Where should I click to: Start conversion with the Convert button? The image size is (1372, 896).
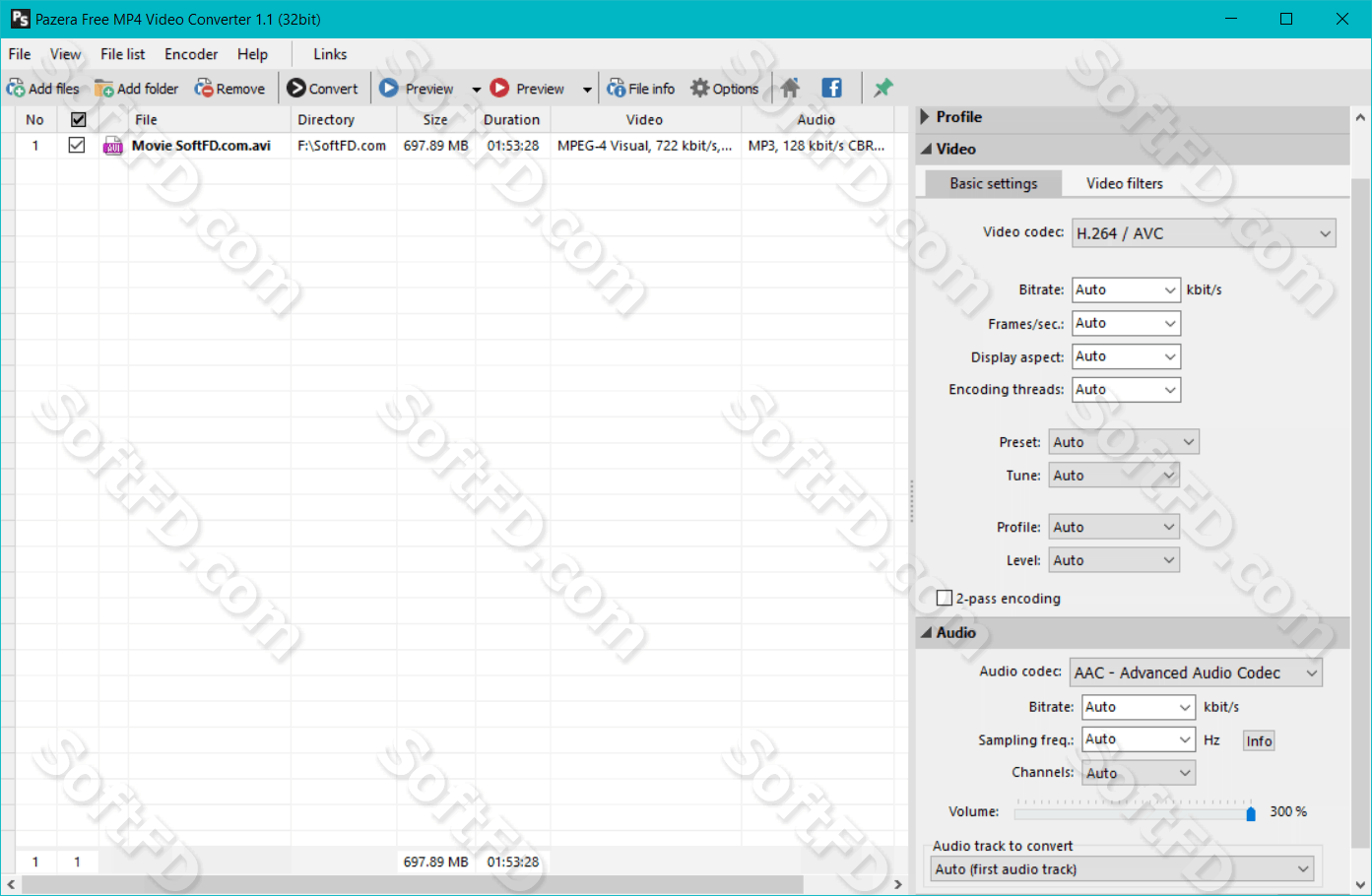(x=322, y=89)
